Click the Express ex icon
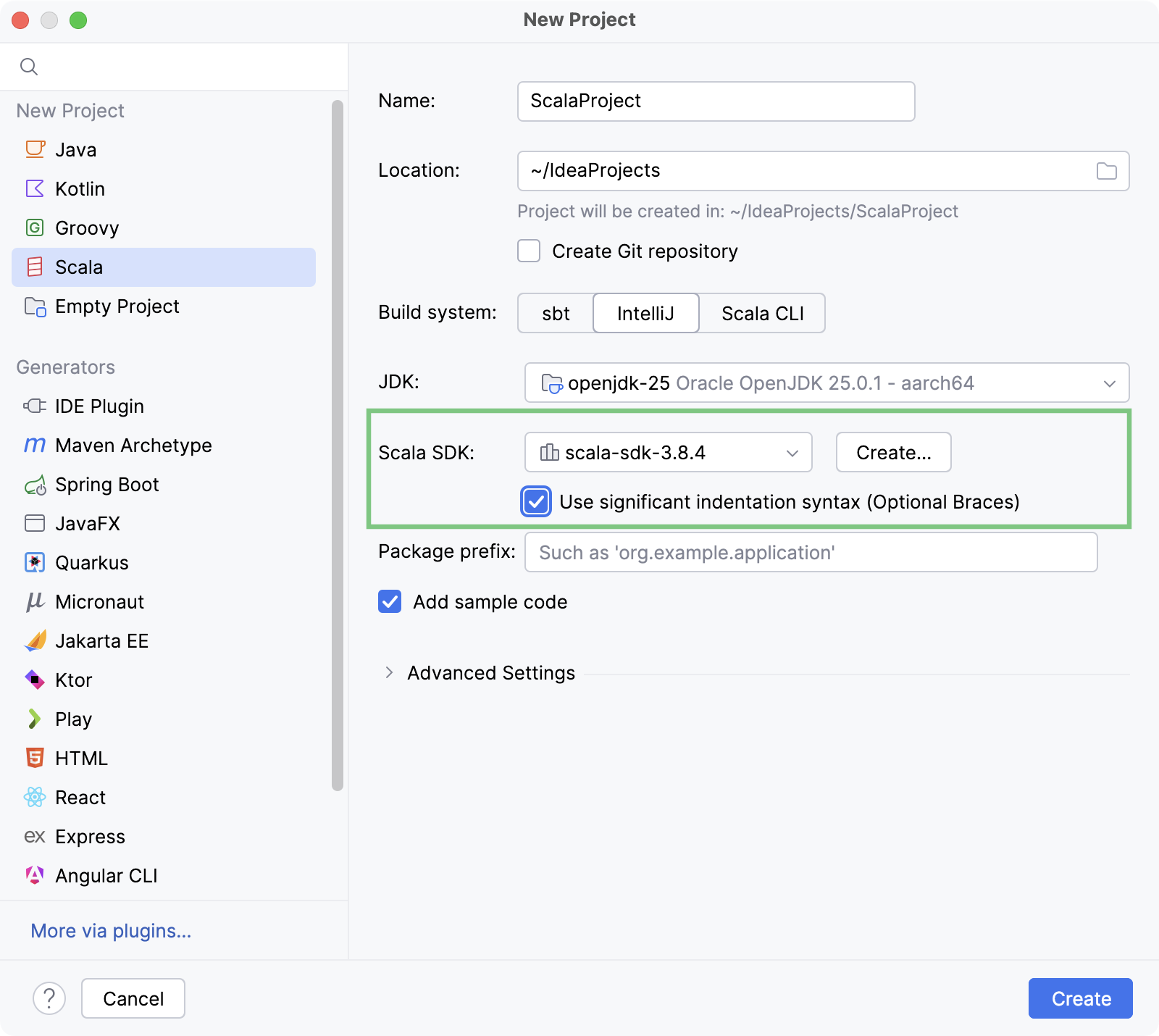The height and width of the screenshot is (1036, 1159). [x=35, y=837]
